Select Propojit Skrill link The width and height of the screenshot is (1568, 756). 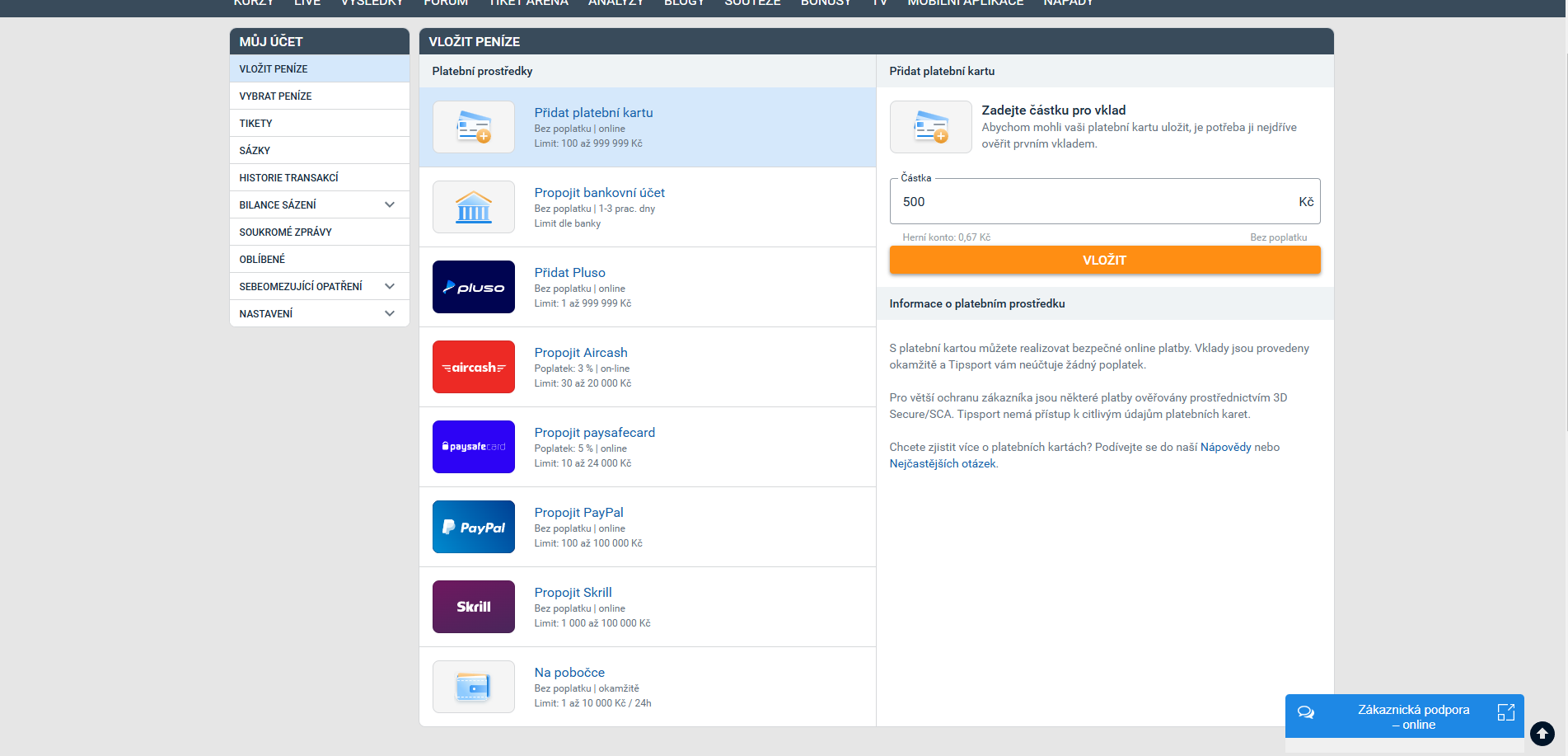pos(573,593)
